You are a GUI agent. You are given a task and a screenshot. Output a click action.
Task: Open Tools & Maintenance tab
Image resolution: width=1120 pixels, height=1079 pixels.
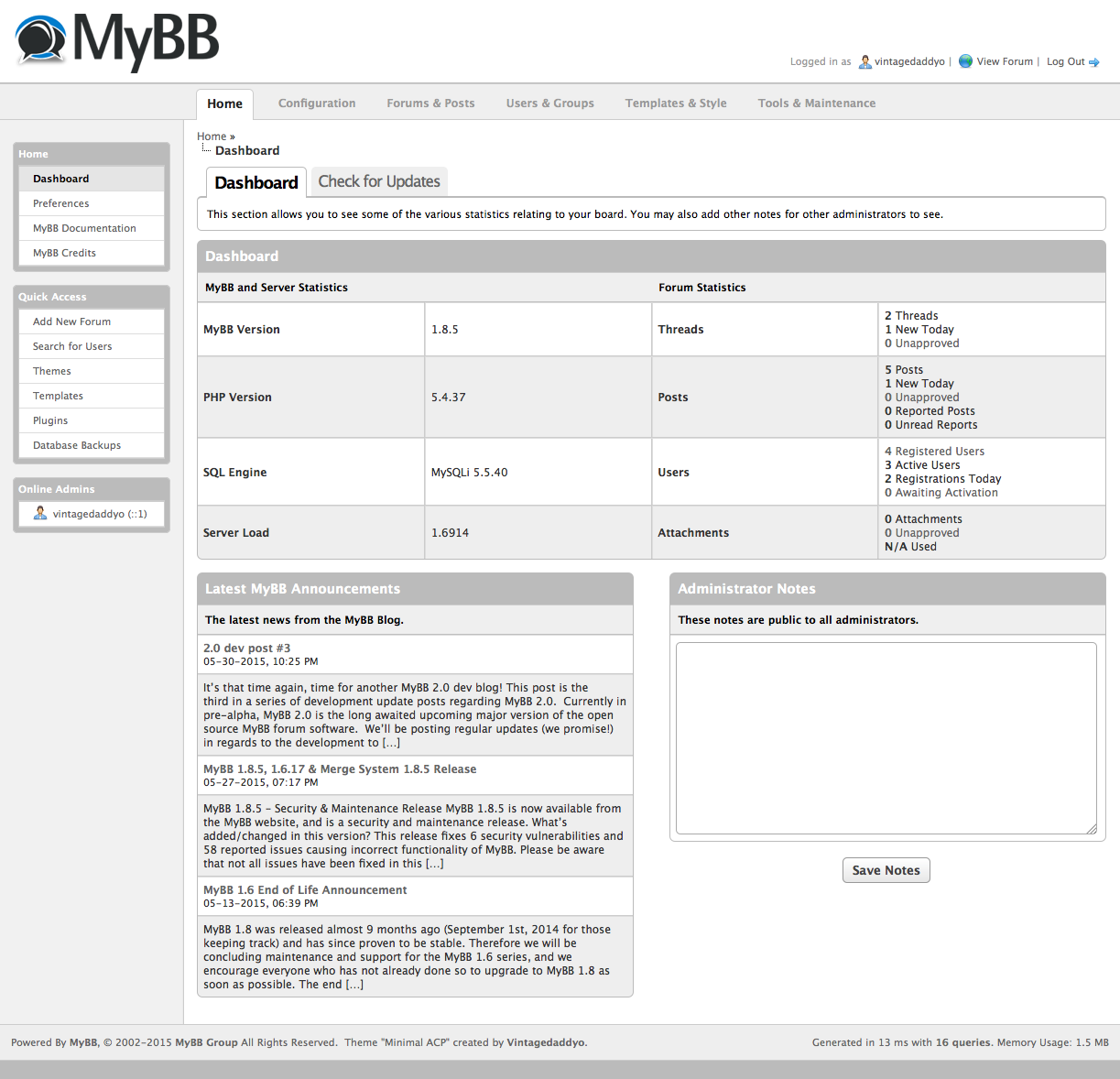click(x=816, y=104)
